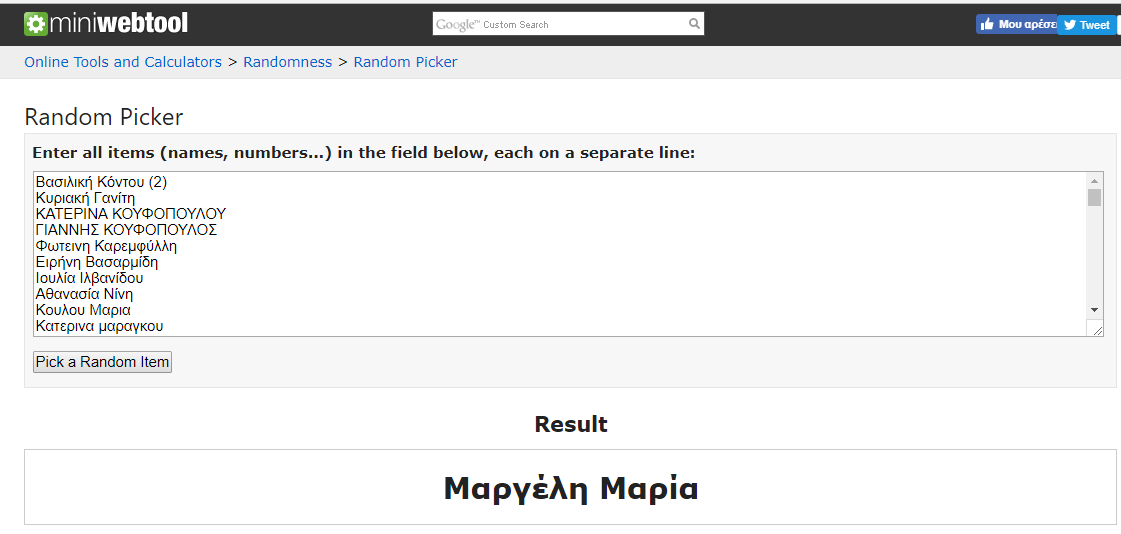Click the items list scroll-up arrow
The width and height of the screenshot is (1121, 534).
pyautogui.click(x=1094, y=180)
